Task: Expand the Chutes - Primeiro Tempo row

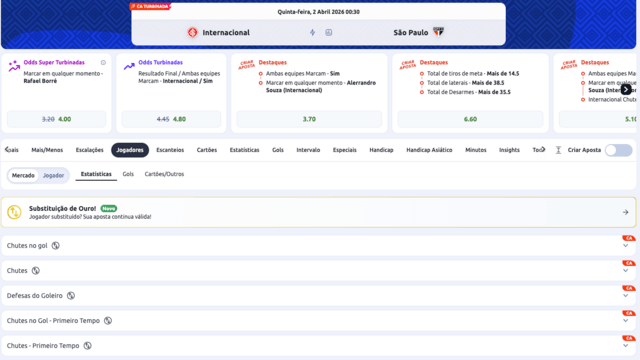Action: 318,345
